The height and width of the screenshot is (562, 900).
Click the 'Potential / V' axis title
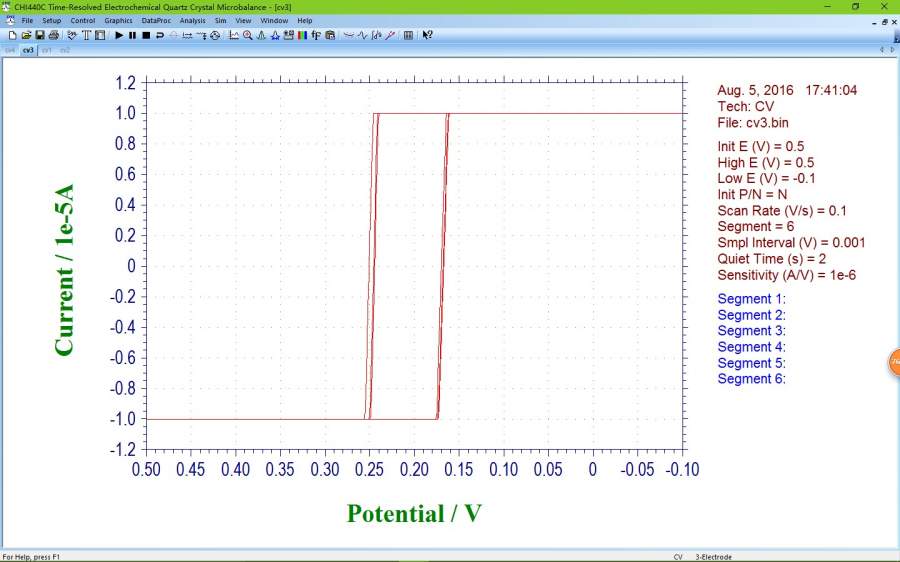[x=414, y=513]
